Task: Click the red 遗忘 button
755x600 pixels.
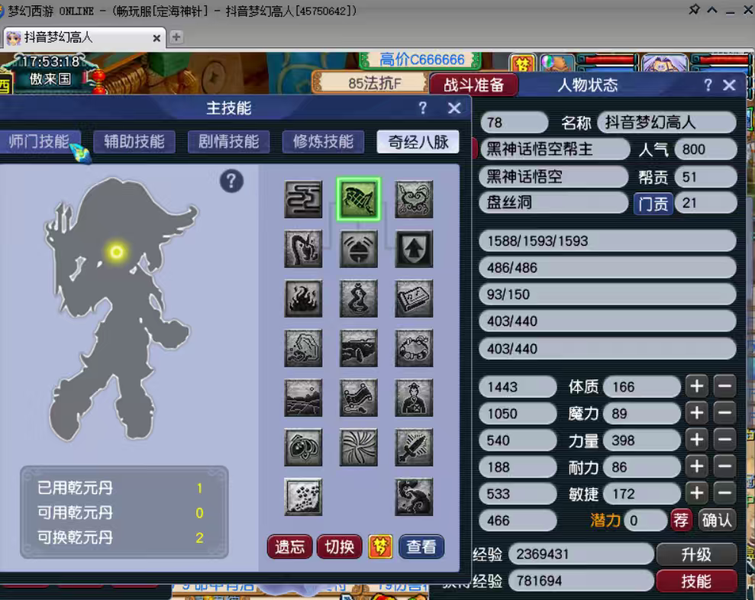Action: 289,547
